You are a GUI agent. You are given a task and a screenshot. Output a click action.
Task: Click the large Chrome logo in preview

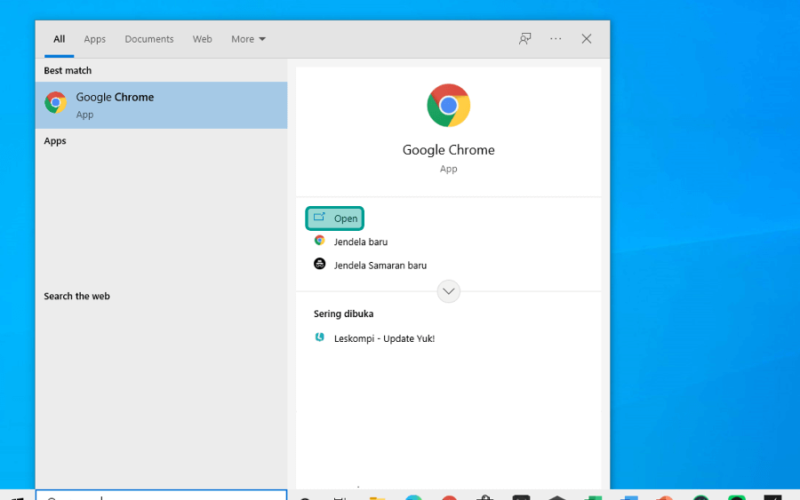(x=448, y=106)
